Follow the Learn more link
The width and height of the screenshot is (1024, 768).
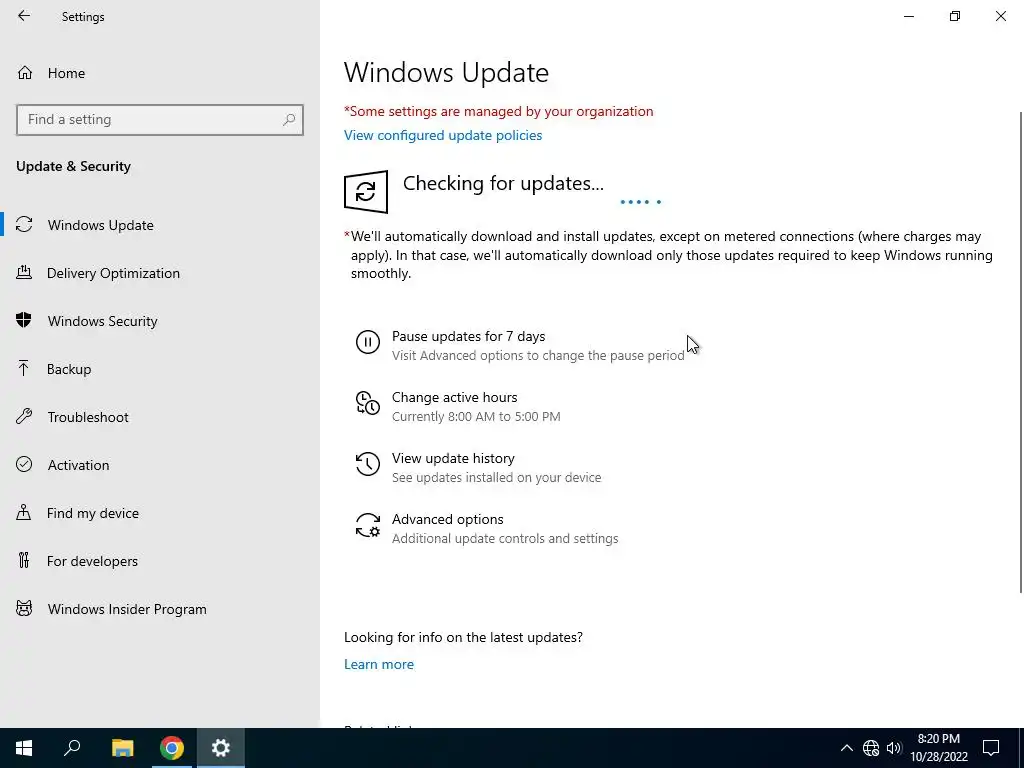point(379,664)
